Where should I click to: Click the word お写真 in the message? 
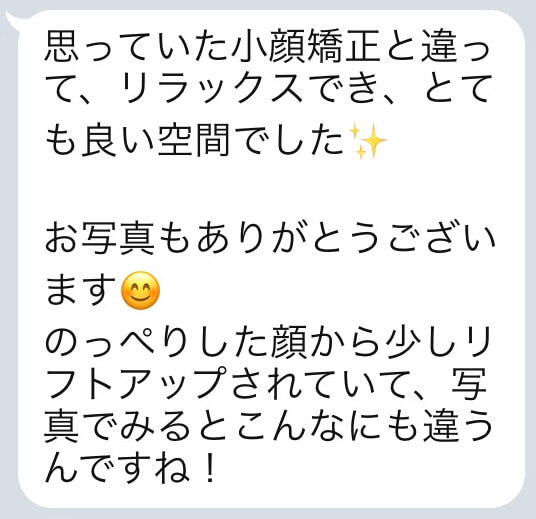pyautogui.click(x=99, y=238)
